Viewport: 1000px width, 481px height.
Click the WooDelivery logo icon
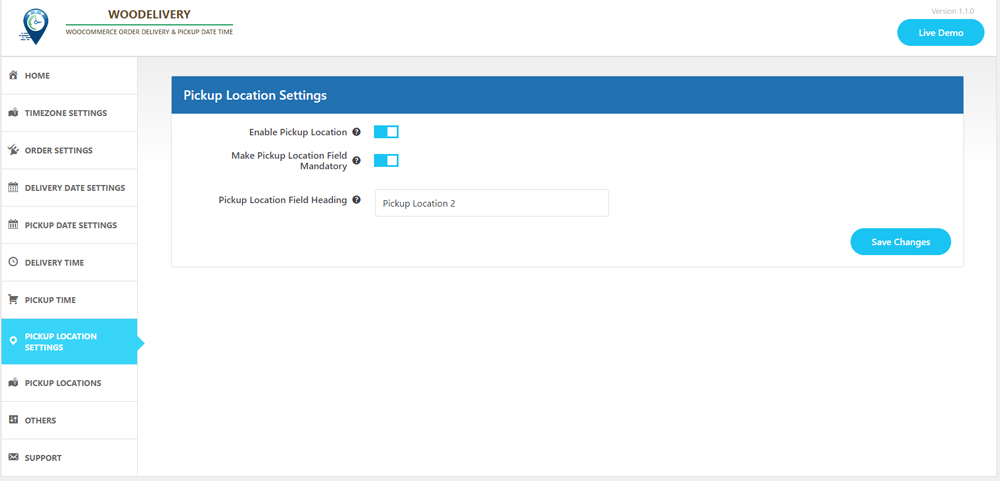(x=35, y=27)
